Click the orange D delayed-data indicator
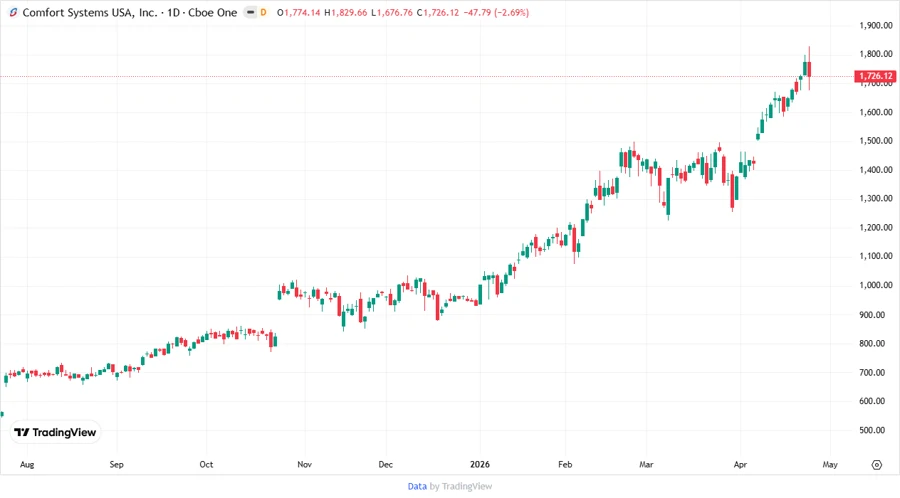The height and width of the screenshot is (498, 900). [263, 12]
